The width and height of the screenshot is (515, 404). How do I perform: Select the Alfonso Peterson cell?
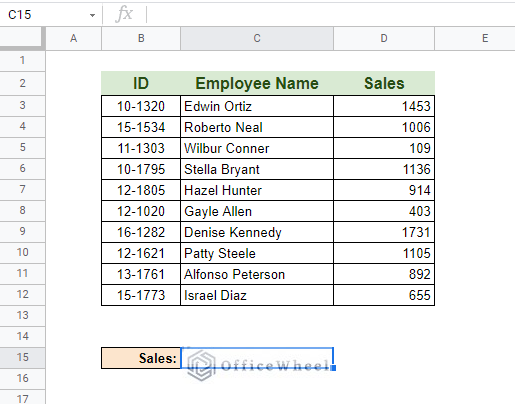(x=257, y=274)
